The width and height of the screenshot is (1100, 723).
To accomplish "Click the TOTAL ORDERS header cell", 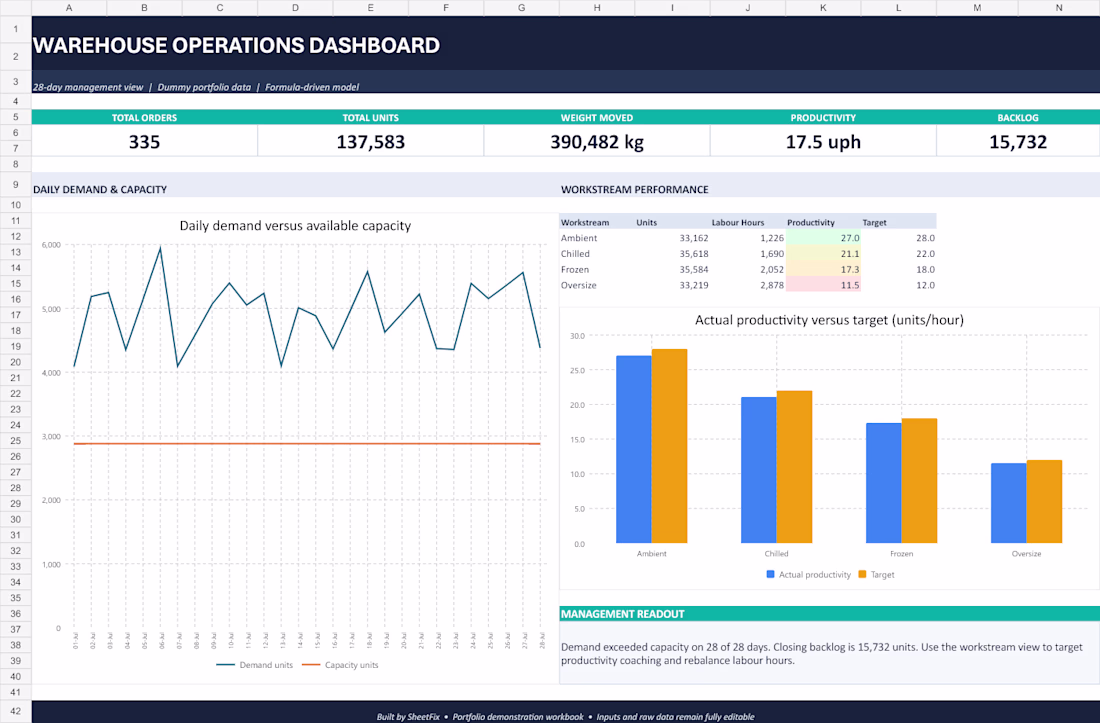I will [x=145, y=118].
